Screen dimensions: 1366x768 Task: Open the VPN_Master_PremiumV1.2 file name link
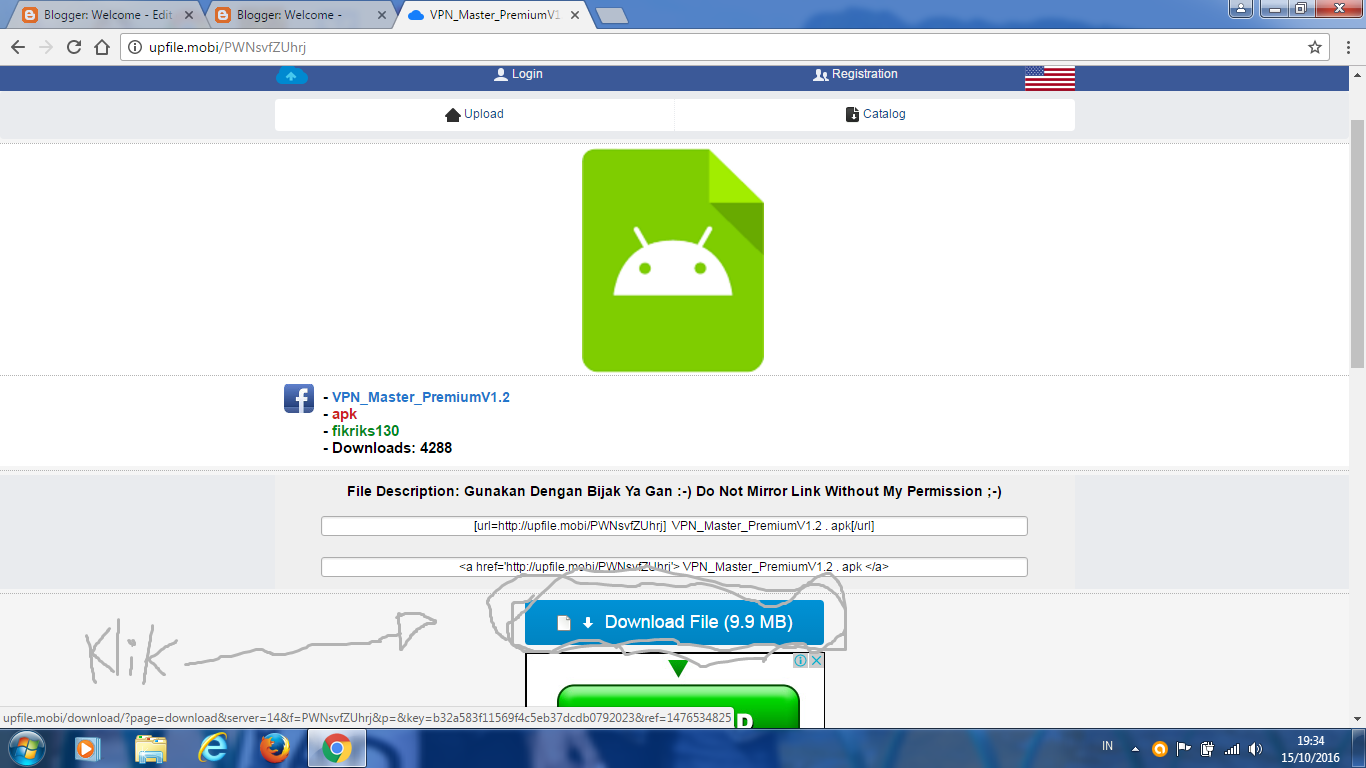tap(421, 397)
